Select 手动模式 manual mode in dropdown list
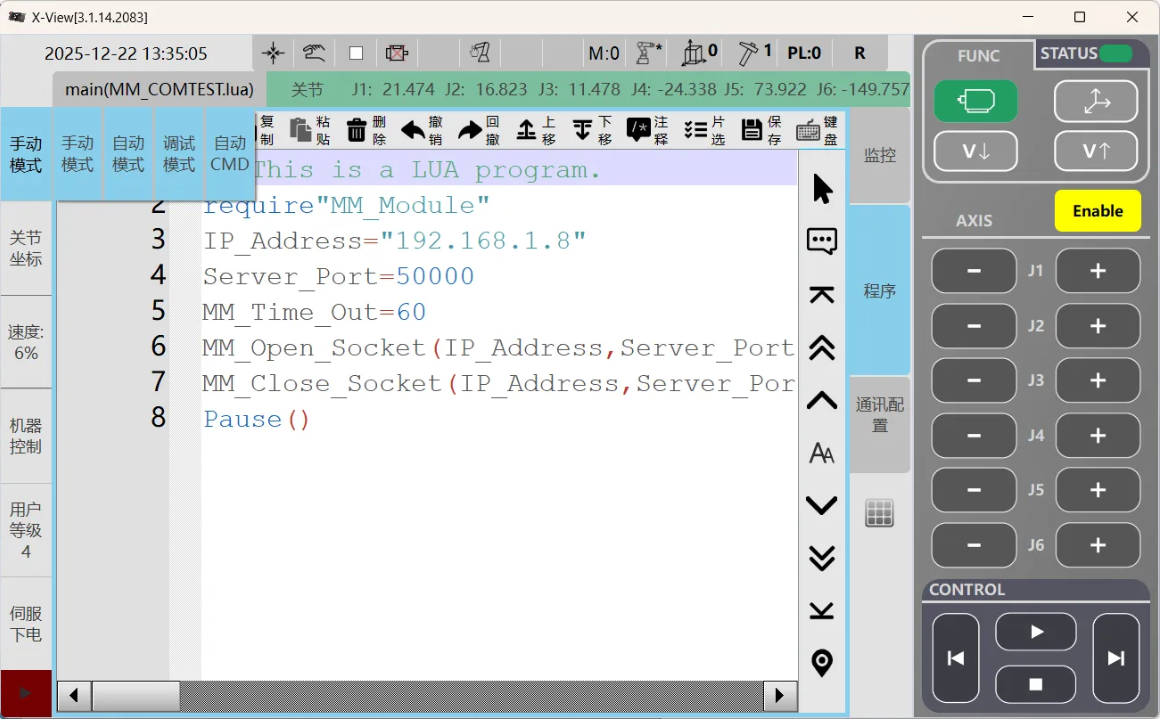1160x719 pixels. (78, 154)
